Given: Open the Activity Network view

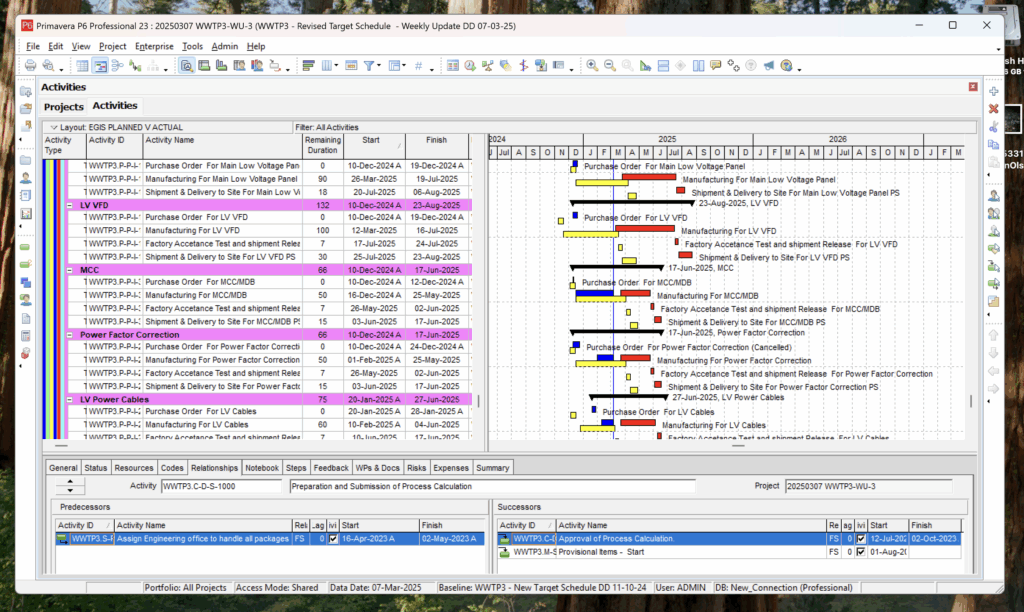Looking at the screenshot, I should tap(118, 65).
